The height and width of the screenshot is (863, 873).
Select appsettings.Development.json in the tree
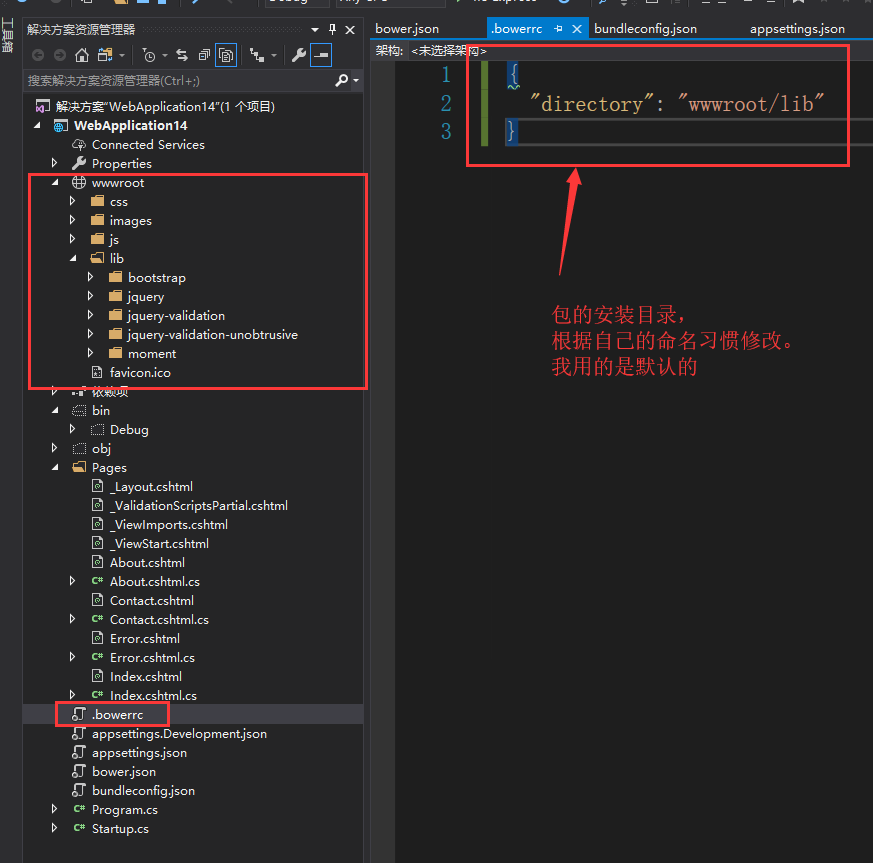(x=179, y=734)
